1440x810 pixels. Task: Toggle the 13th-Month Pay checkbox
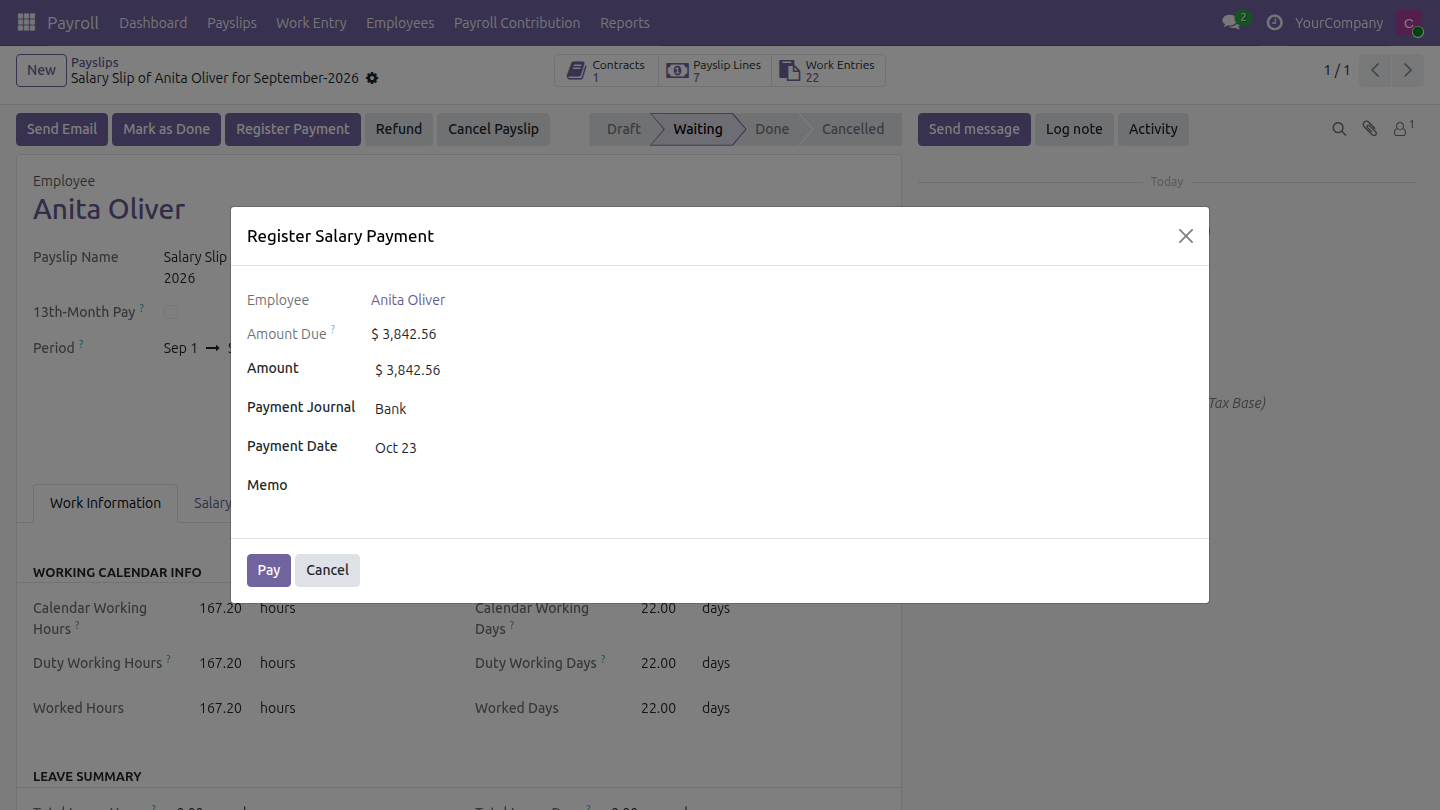coord(171,312)
